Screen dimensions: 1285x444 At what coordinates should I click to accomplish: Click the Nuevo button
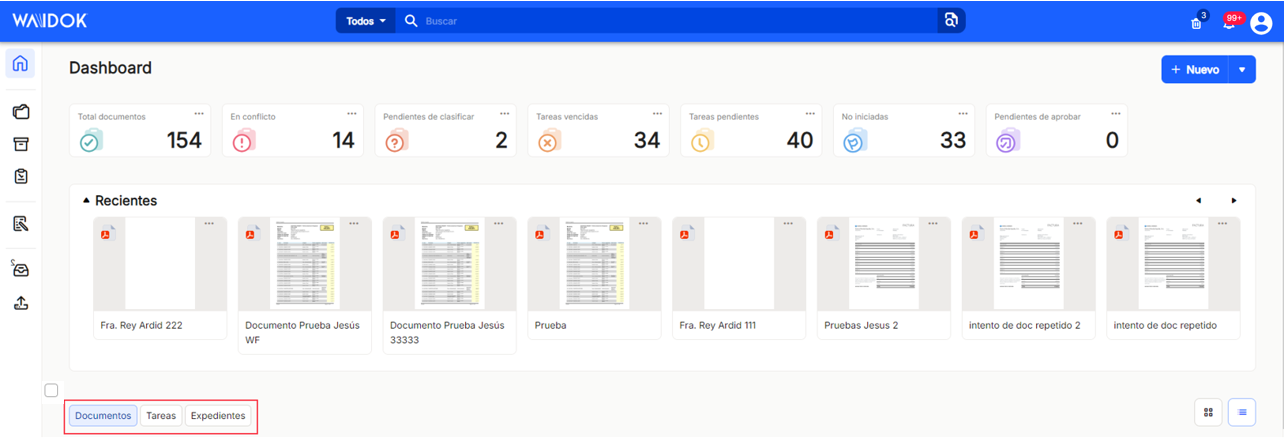(1195, 70)
